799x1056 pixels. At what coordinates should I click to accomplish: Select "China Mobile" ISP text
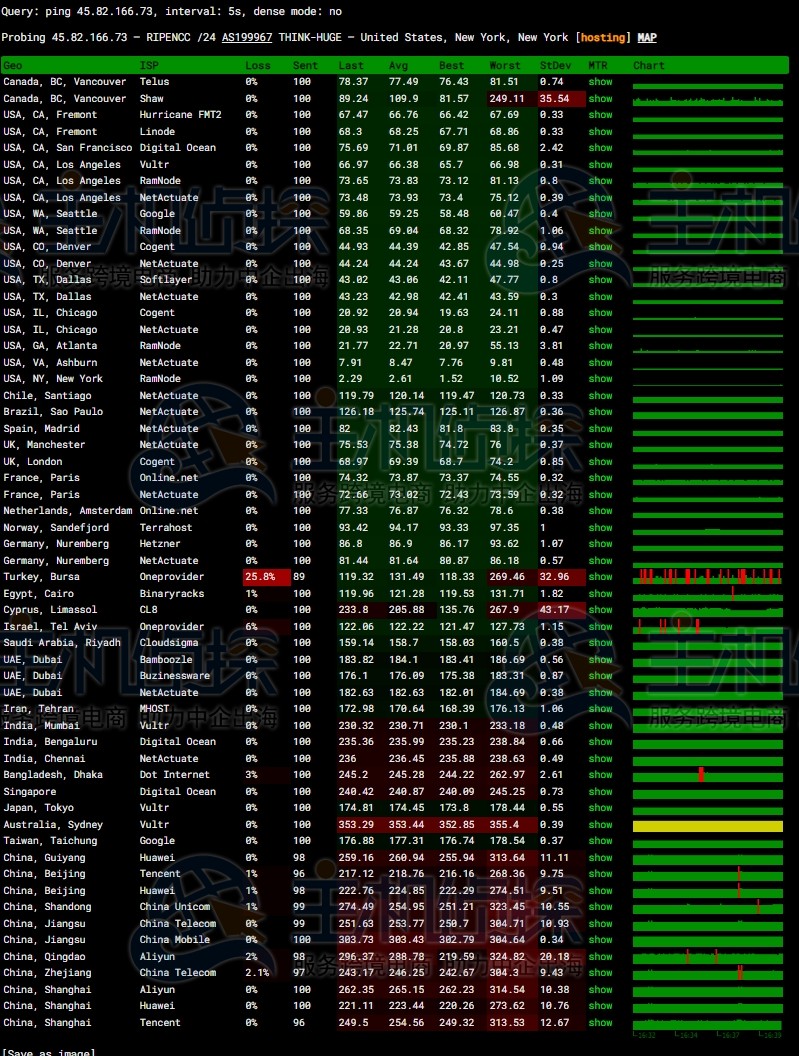pos(174,939)
